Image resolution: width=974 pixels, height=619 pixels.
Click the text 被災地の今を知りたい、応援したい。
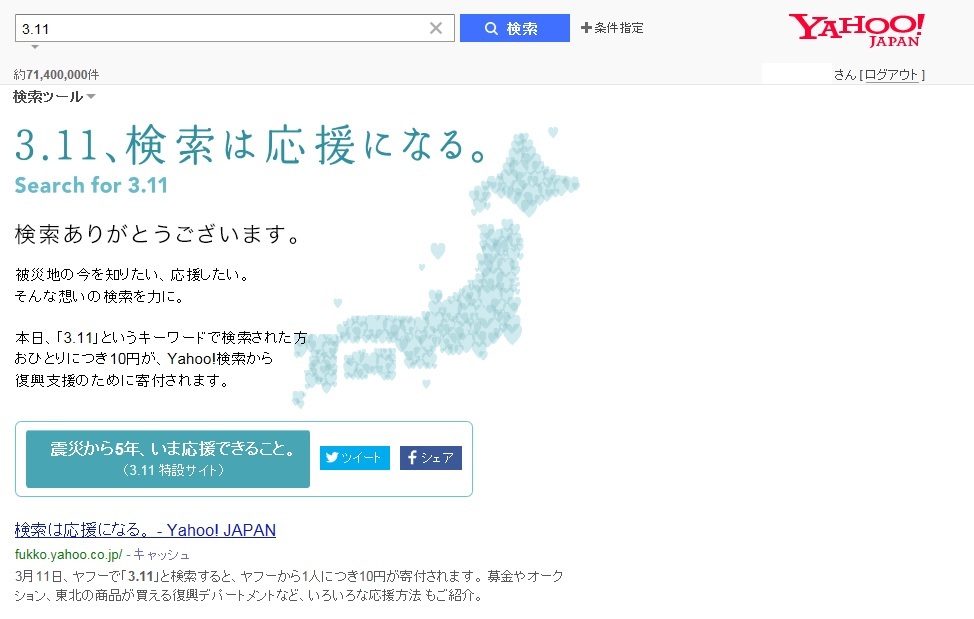[x=132, y=274]
